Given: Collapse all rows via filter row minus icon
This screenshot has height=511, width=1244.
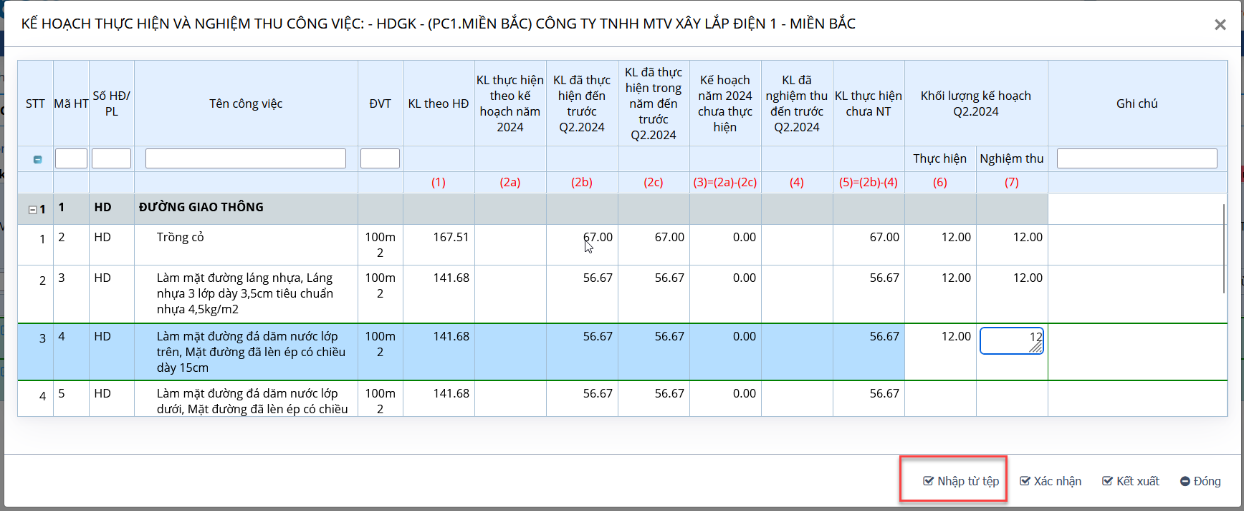Looking at the screenshot, I should [37, 159].
